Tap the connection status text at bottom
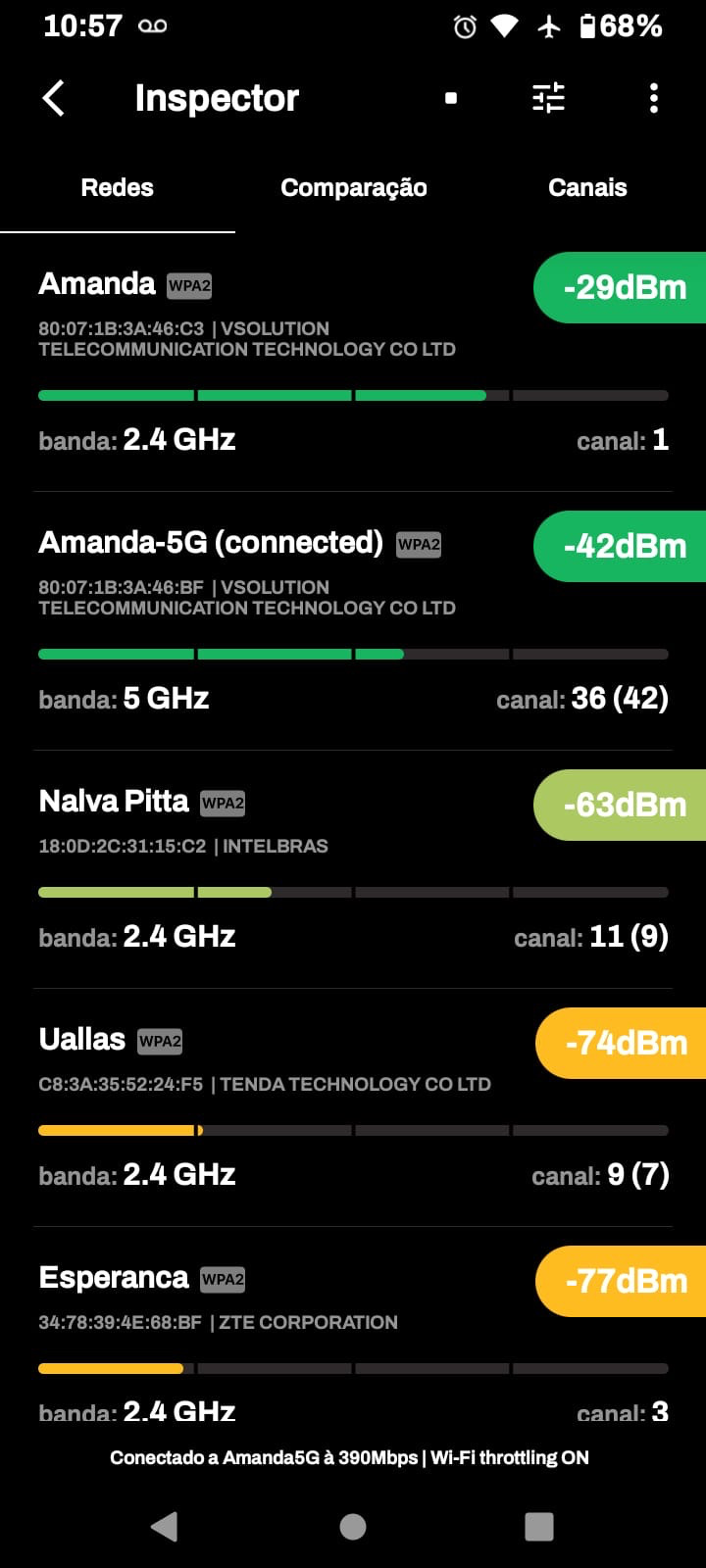706x1568 pixels. [349, 1457]
